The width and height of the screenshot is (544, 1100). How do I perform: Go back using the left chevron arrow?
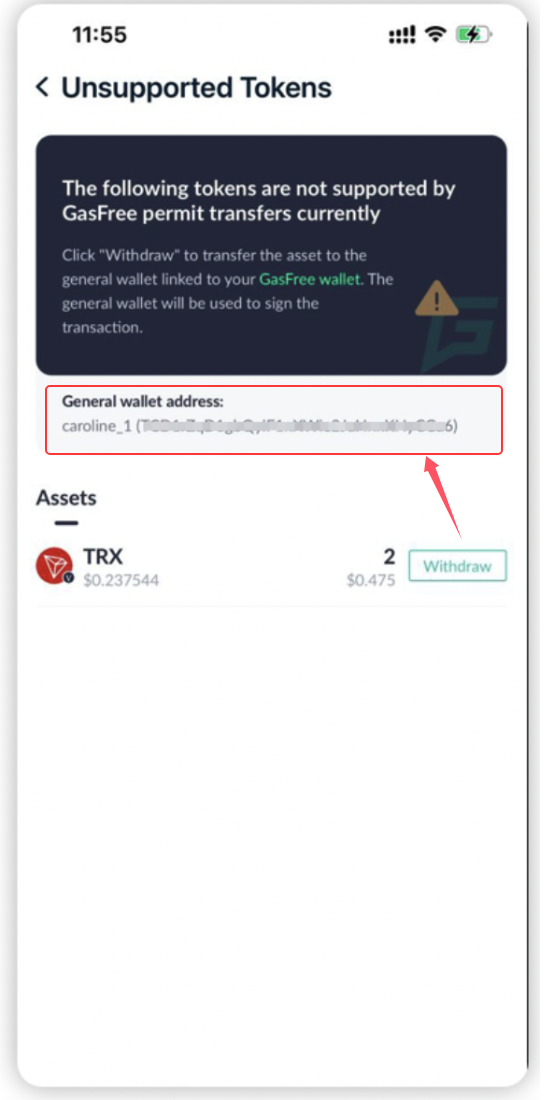42,88
